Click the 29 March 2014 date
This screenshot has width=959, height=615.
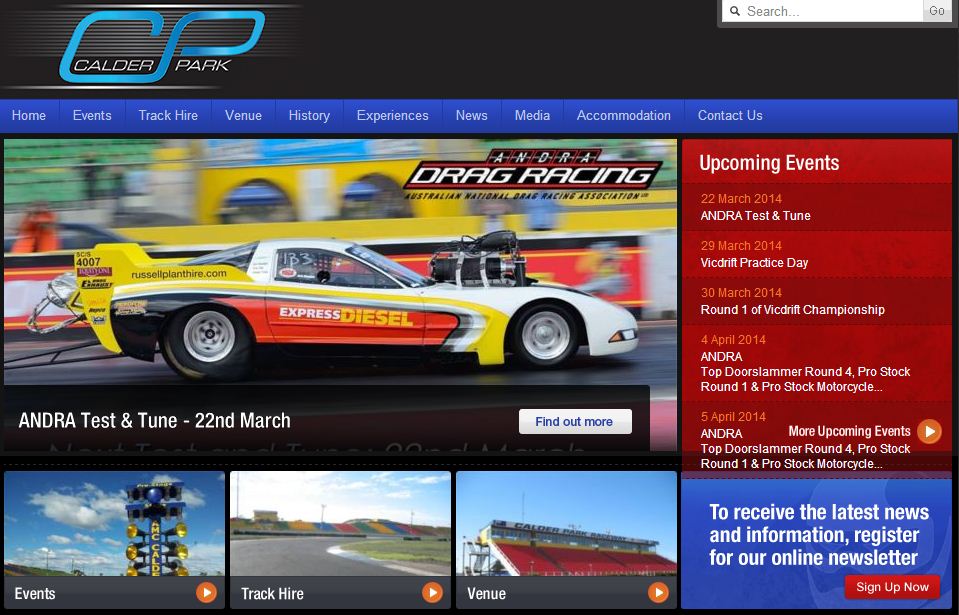741,246
